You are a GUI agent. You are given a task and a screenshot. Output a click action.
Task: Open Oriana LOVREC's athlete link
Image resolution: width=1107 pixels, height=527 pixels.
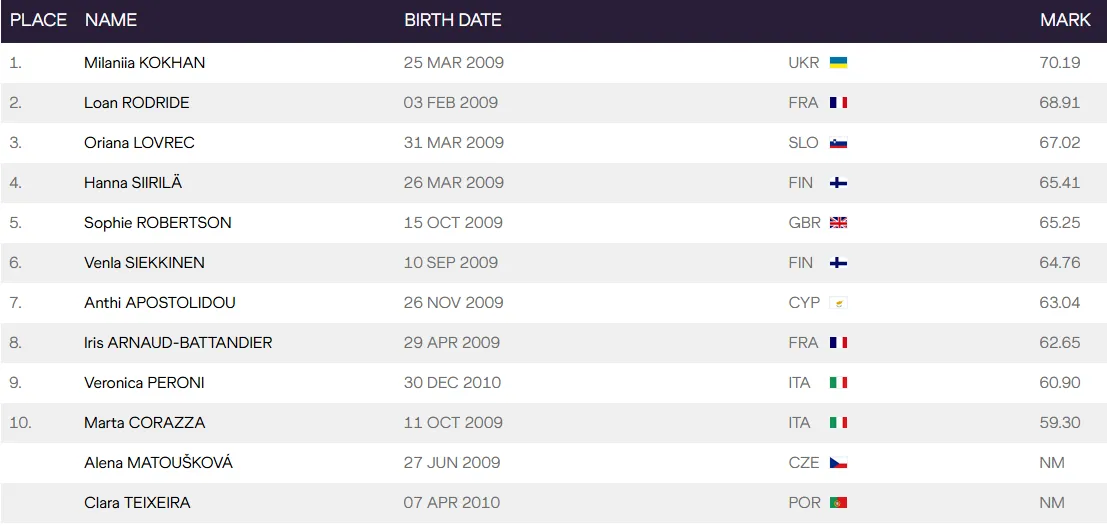coord(139,143)
